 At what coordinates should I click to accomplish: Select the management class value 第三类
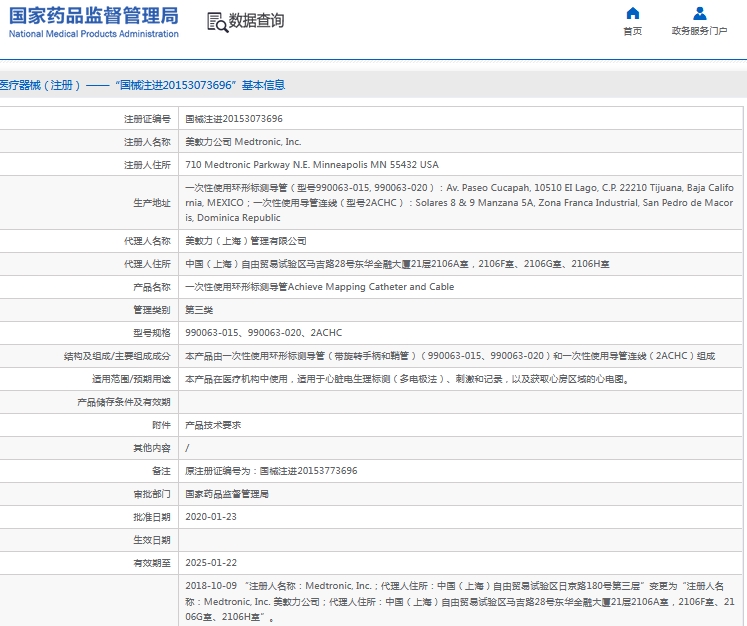[x=199, y=310]
